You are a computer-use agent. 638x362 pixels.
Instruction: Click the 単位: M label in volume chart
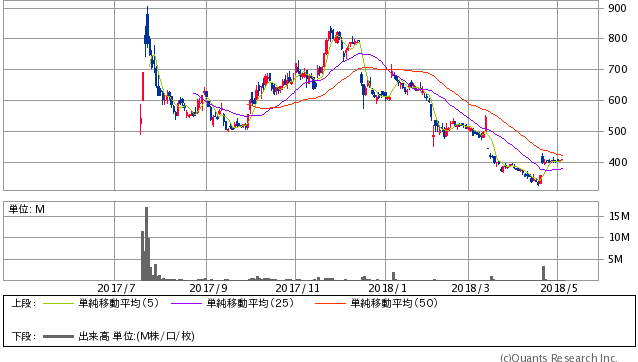27,209
